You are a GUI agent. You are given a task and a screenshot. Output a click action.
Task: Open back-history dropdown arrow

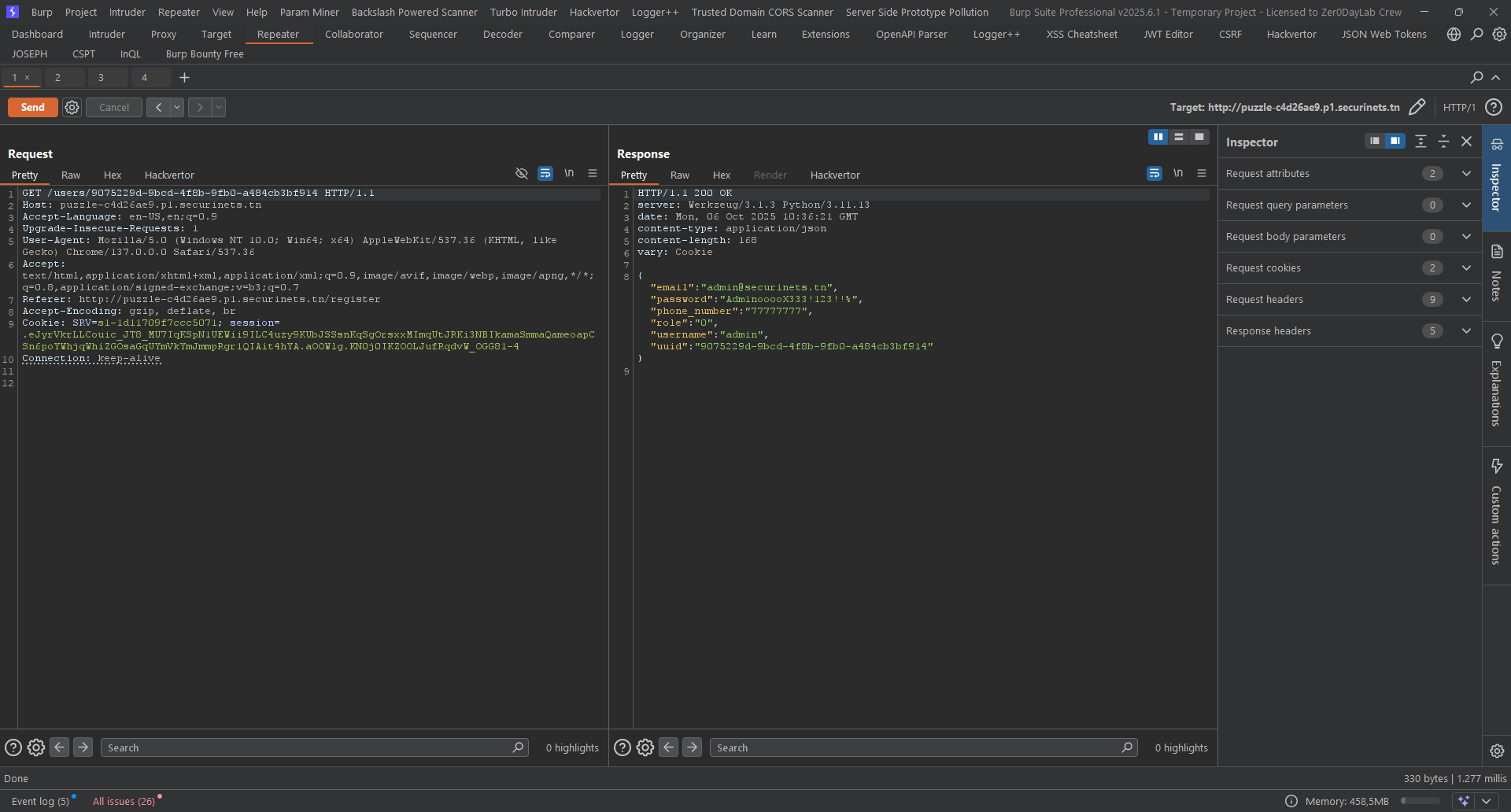click(177, 108)
